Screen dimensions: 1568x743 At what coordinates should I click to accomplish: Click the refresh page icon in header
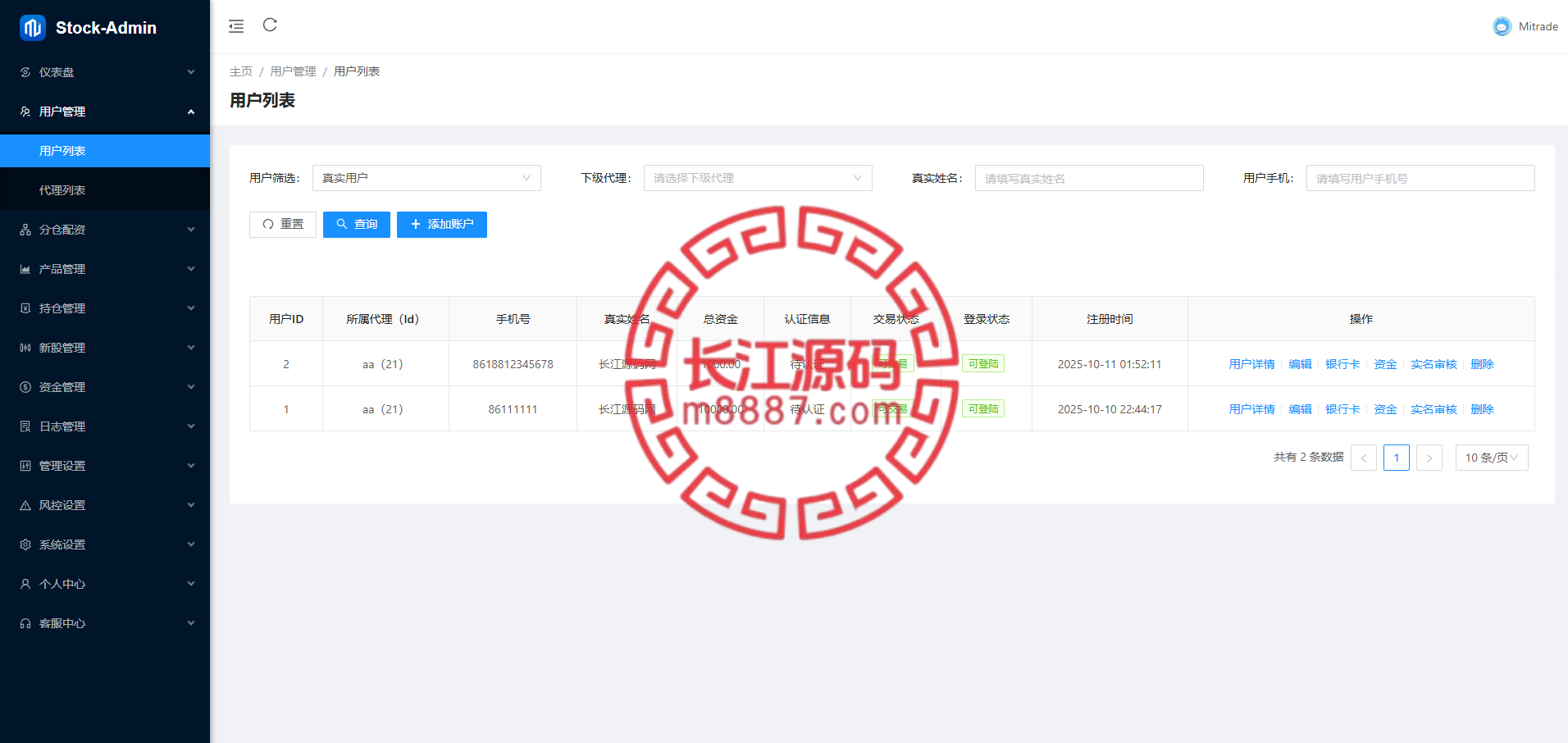click(270, 25)
